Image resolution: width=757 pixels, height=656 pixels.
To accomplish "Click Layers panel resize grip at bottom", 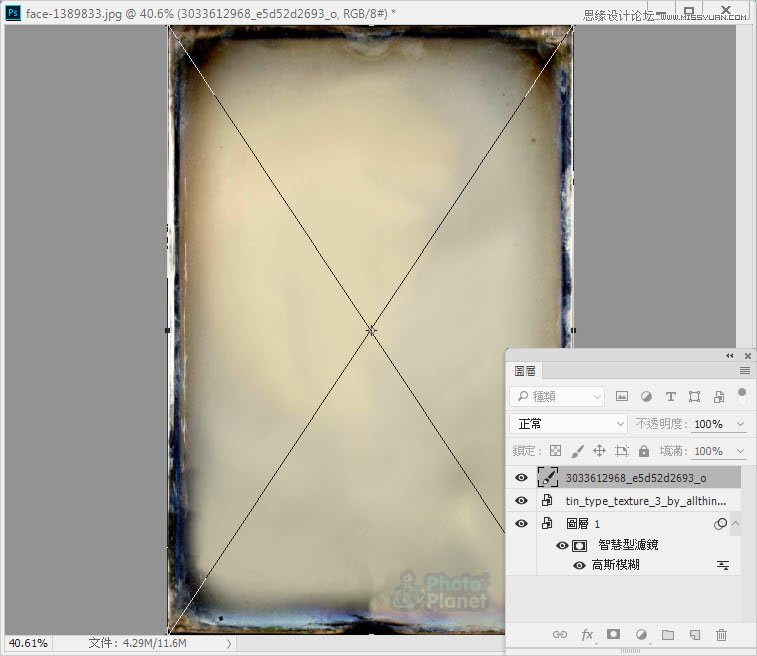I will (x=631, y=651).
